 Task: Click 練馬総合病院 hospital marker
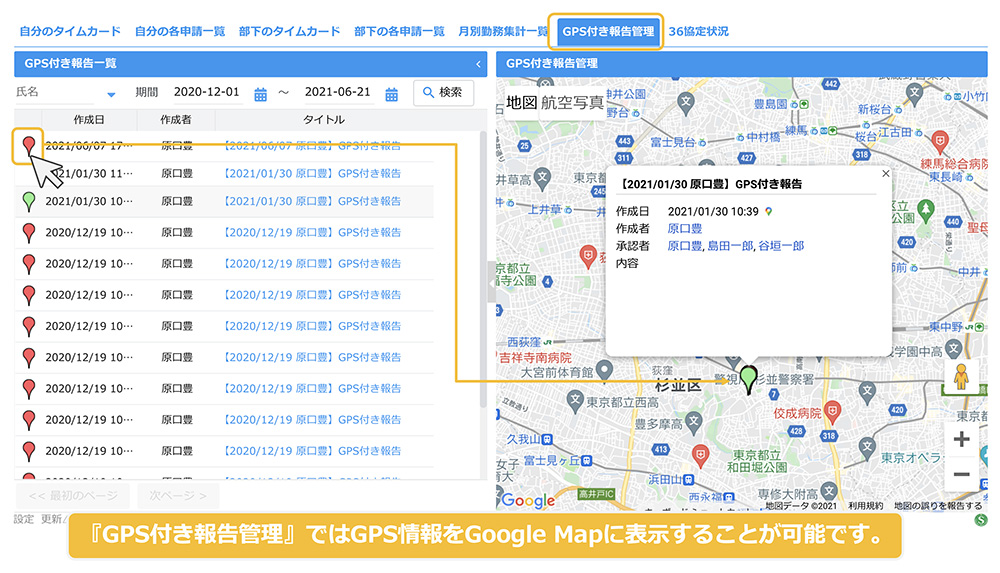939,141
